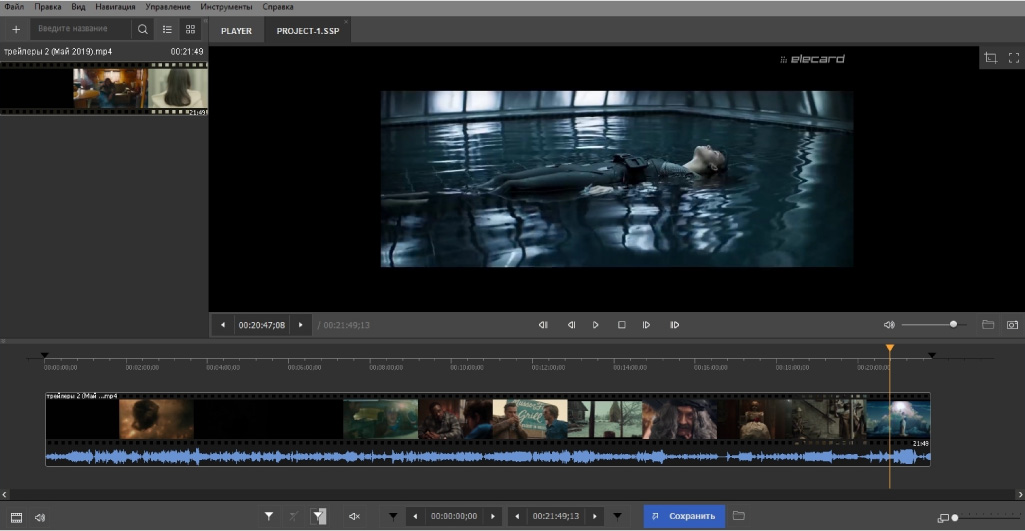Viewport: 1025px width, 531px height.
Task: Open output folder next to Сохранить
Action: 738,516
